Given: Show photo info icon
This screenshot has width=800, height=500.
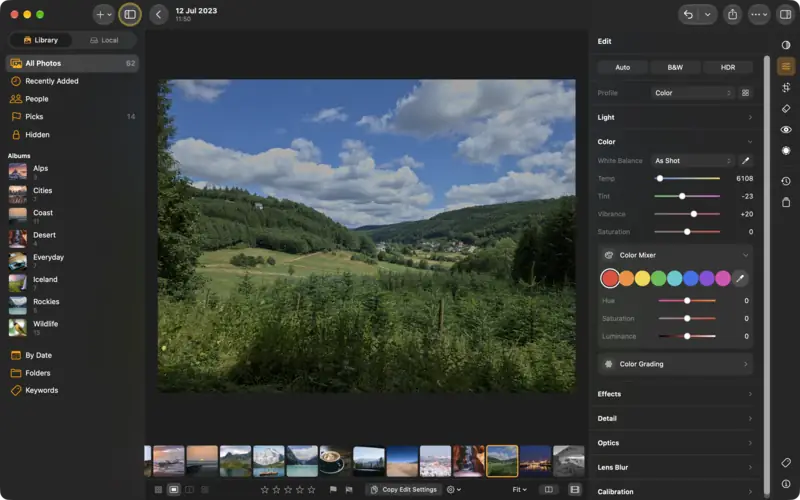Looking at the screenshot, I should (x=786, y=484).
